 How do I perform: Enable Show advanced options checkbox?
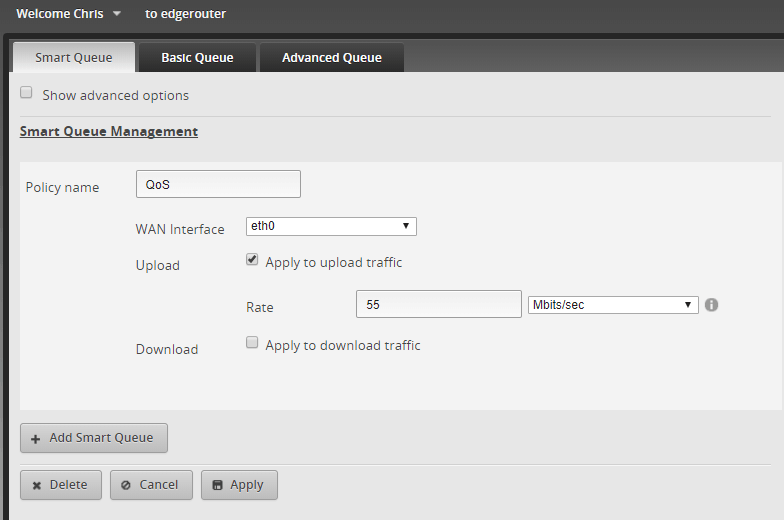(x=27, y=93)
